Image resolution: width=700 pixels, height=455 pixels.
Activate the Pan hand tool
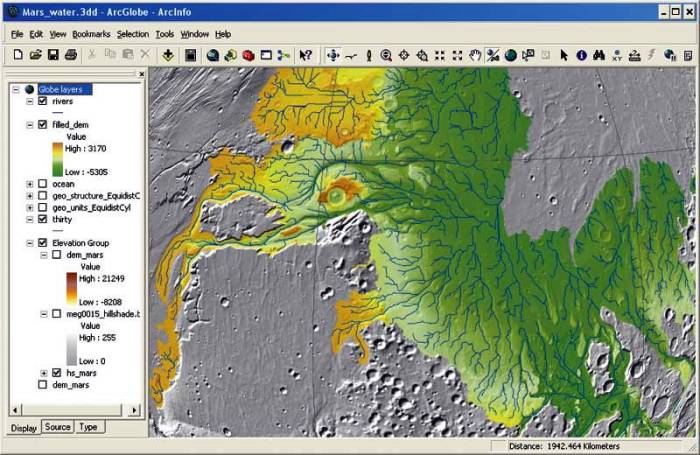point(475,55)
